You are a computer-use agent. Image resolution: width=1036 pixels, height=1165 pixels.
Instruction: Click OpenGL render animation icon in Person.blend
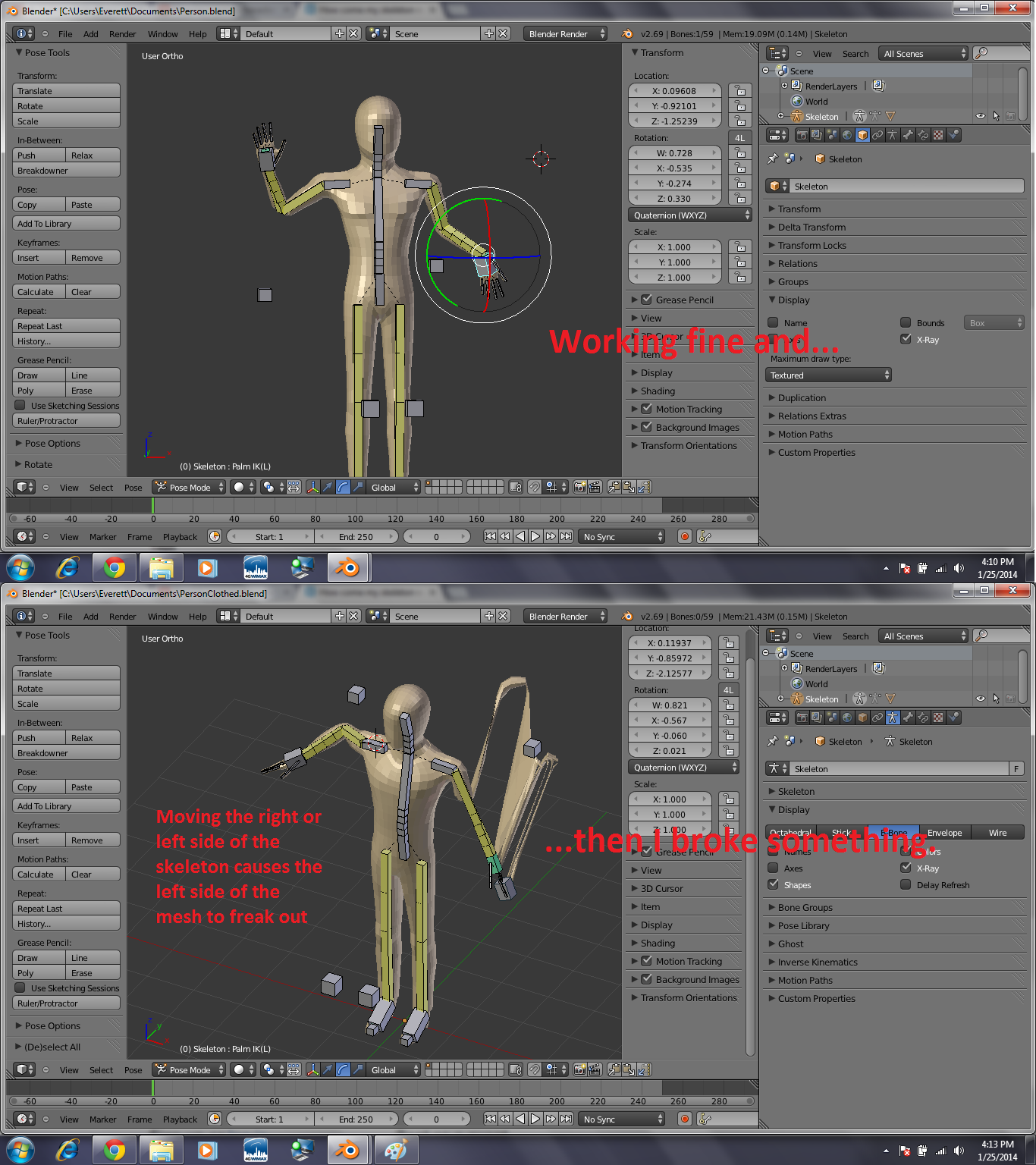(595, 487)
